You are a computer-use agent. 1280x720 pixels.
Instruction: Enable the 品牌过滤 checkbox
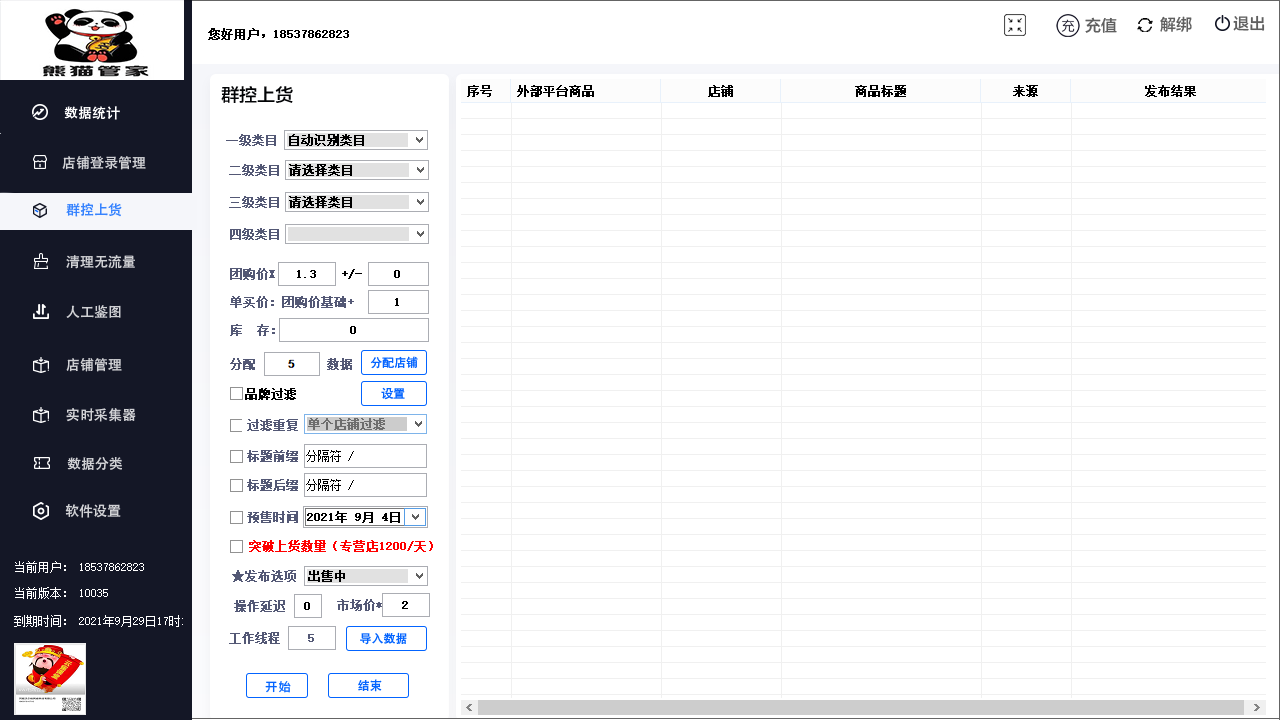(237, 394)
